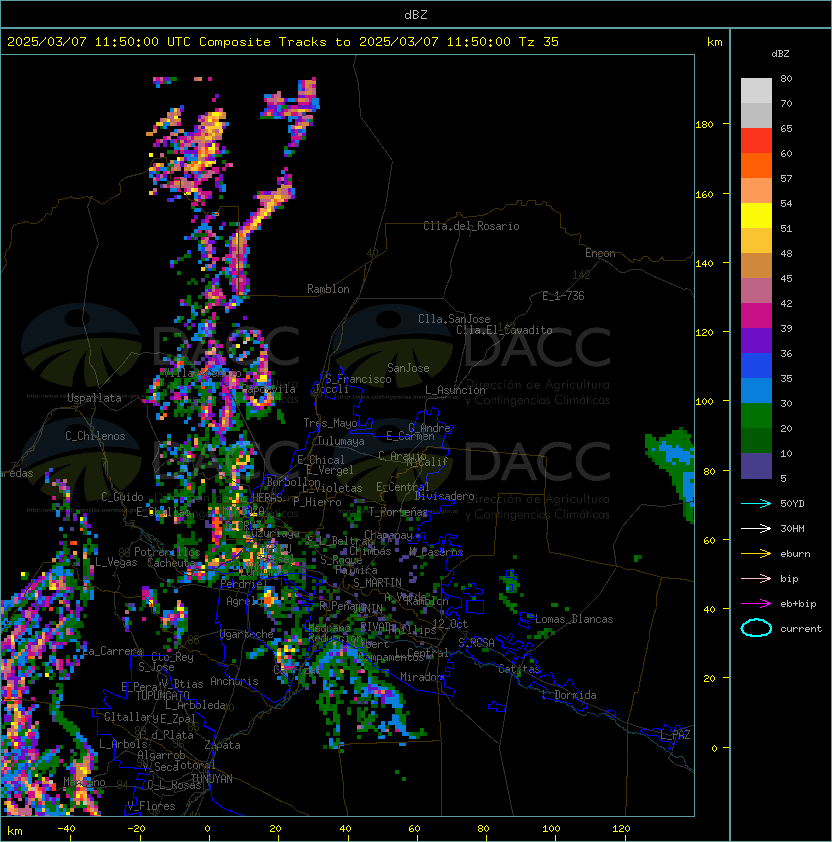Click the 120 tick on horizontal axis

tap(621, 829)
